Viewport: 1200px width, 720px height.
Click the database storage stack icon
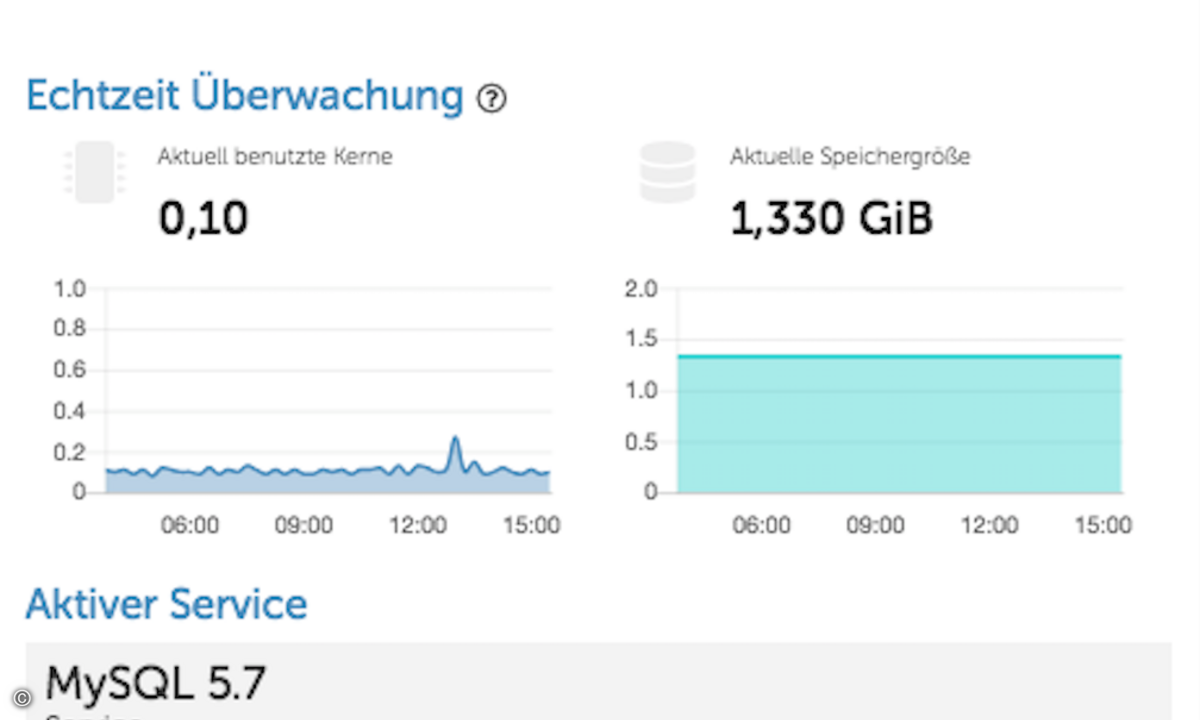[667, 172]
